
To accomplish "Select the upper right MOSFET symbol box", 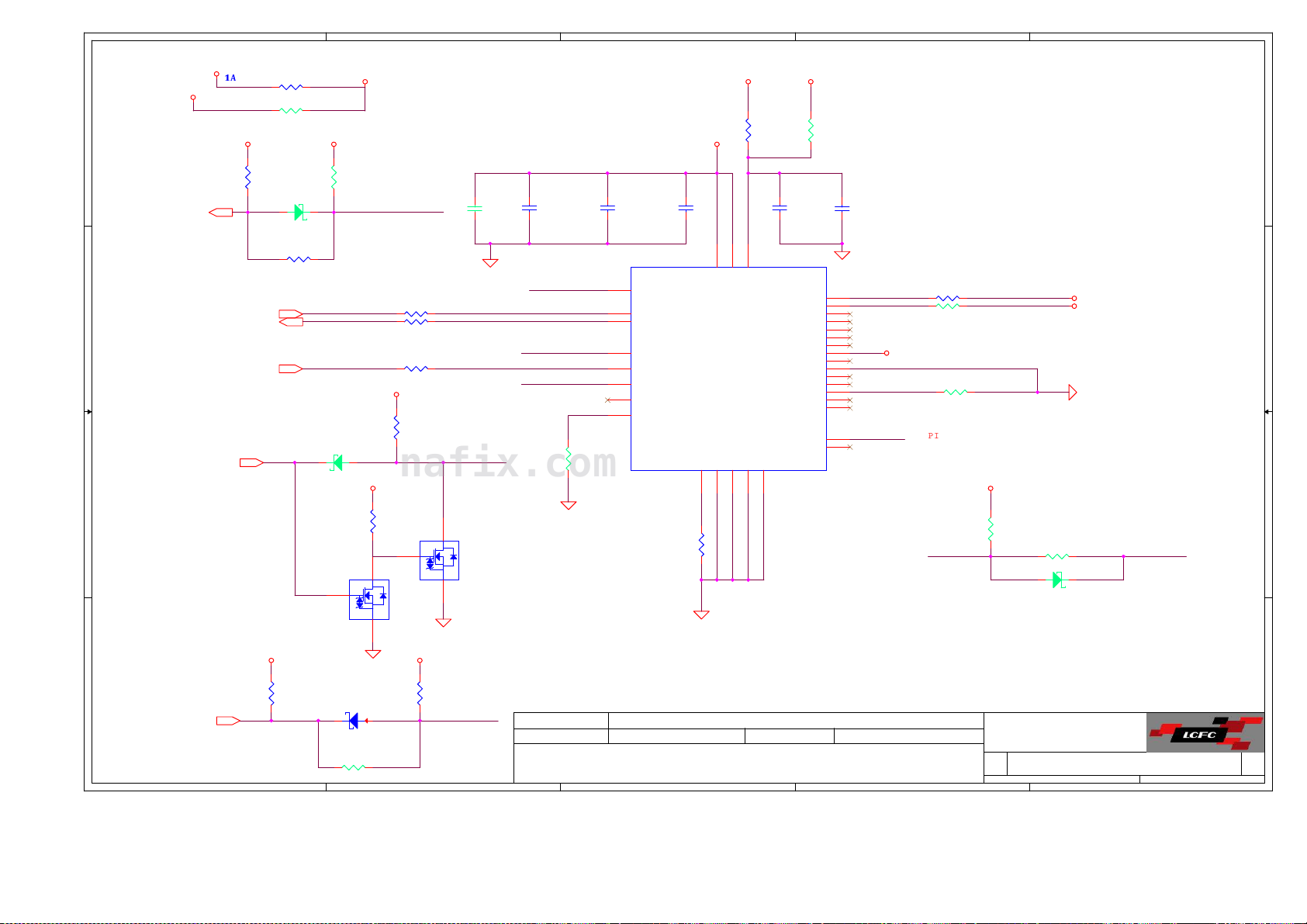I will [439, 560].
